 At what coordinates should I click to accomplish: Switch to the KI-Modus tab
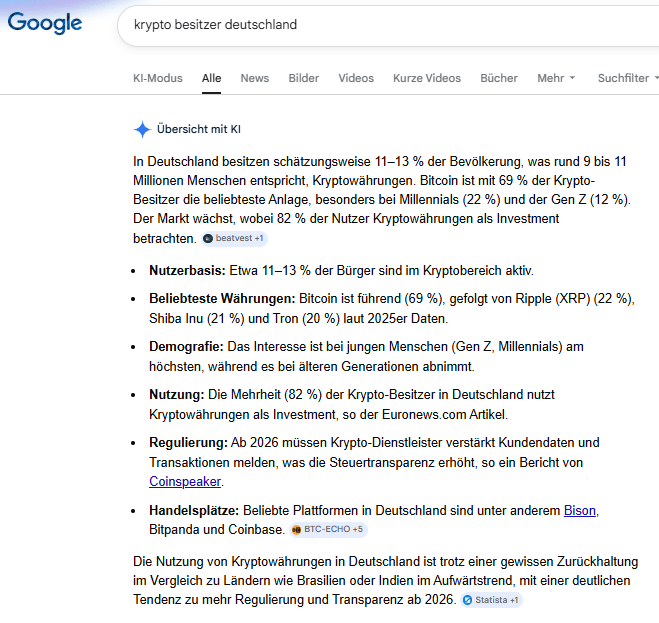(158, 78)
